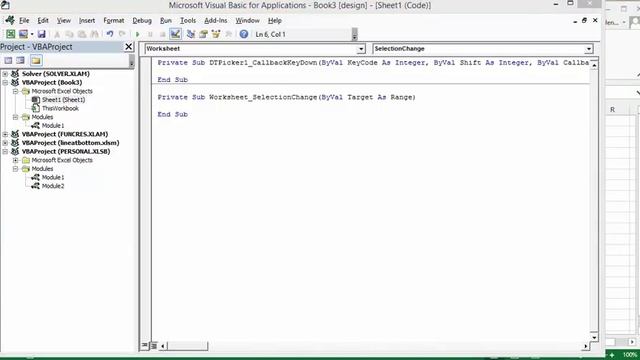Undo the last action

(110, 34)
